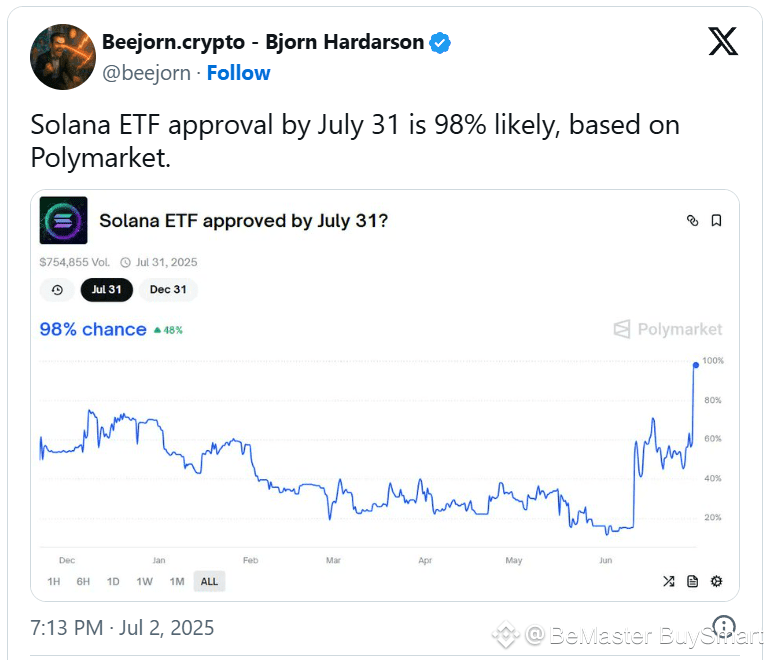This screenshot has height=660, width=771.
Task: Click the shuffle arrows chart icon
Action: tap(669, 581)
